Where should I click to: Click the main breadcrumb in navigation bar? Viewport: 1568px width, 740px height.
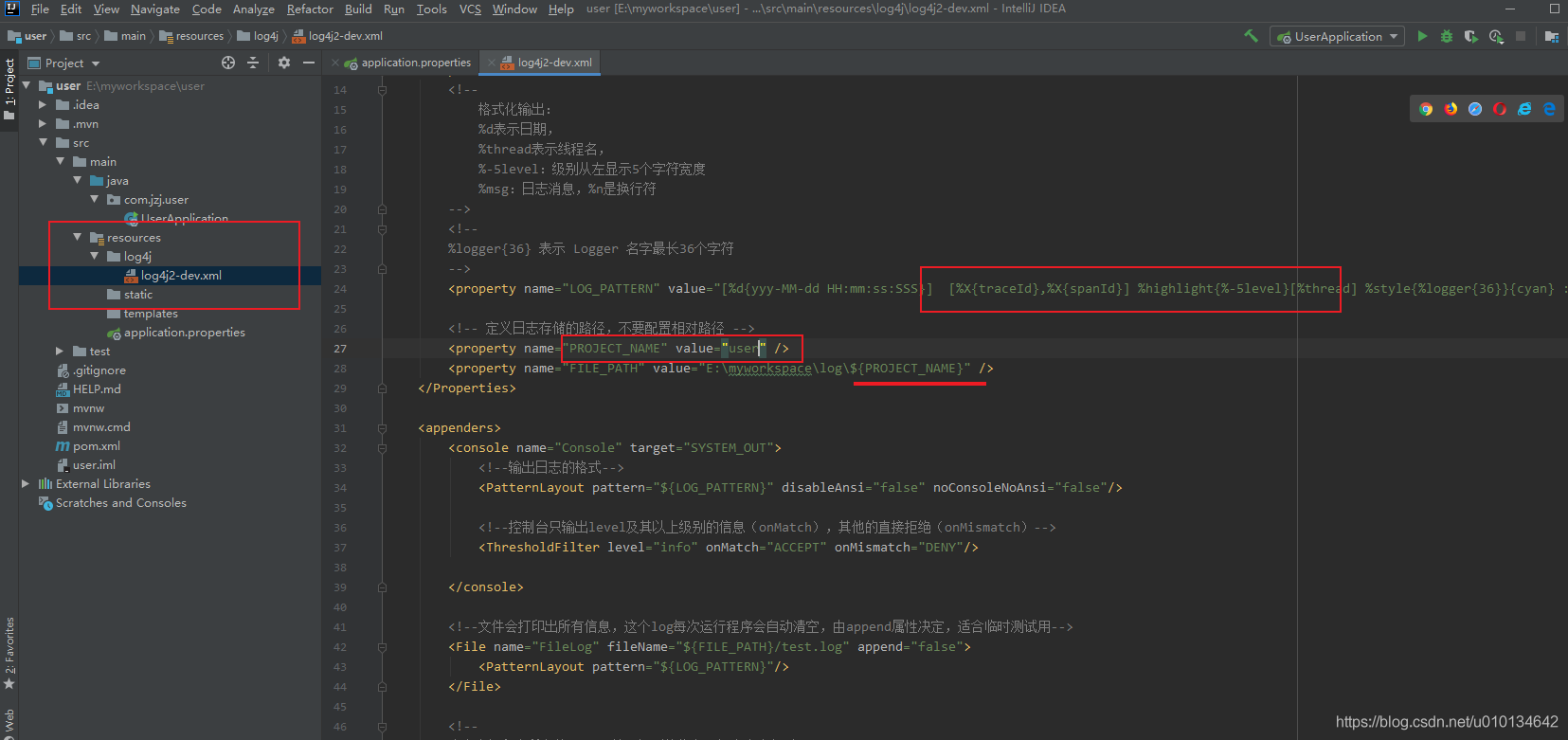pos(125,36)
